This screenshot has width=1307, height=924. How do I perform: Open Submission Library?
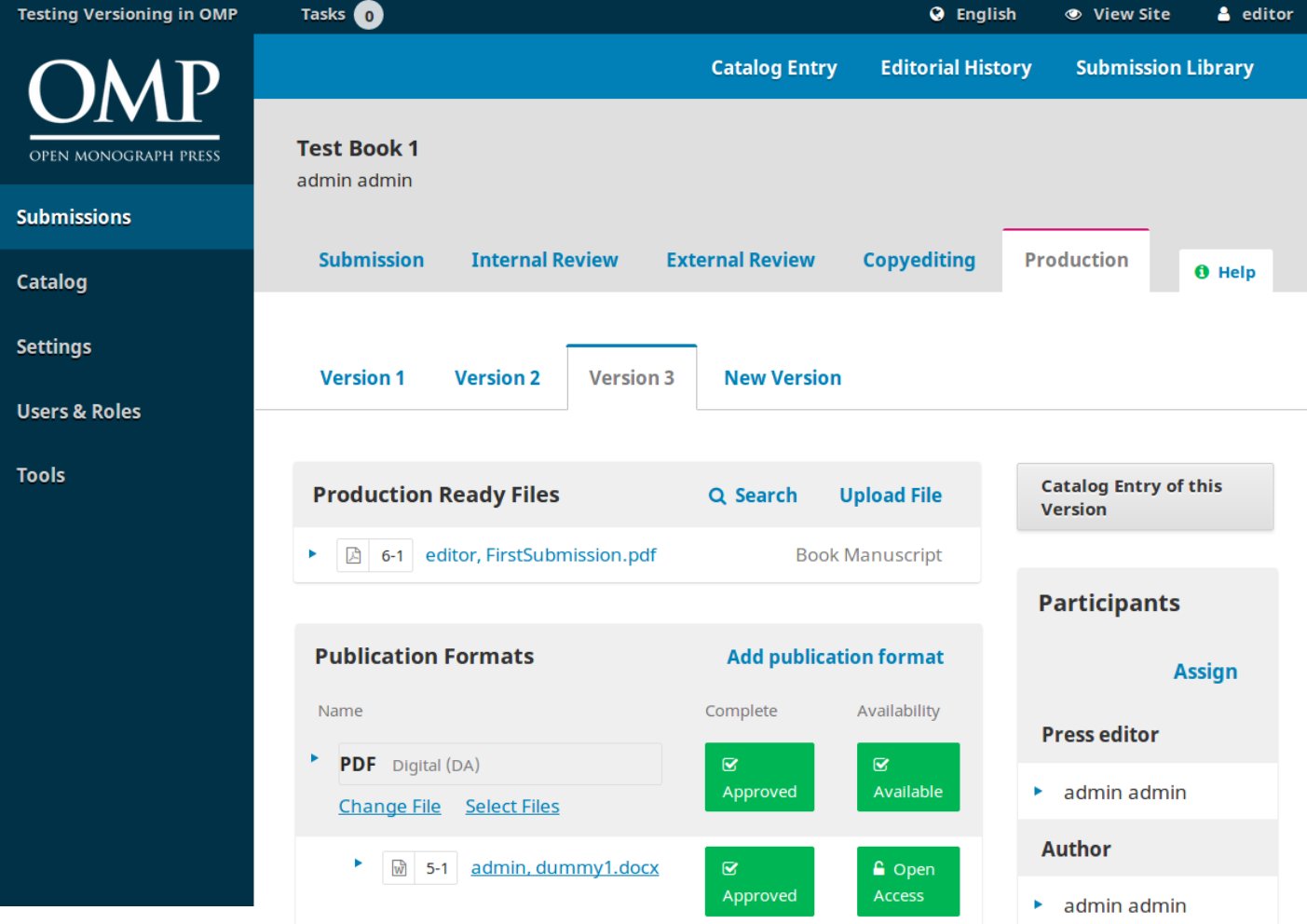1164,67
